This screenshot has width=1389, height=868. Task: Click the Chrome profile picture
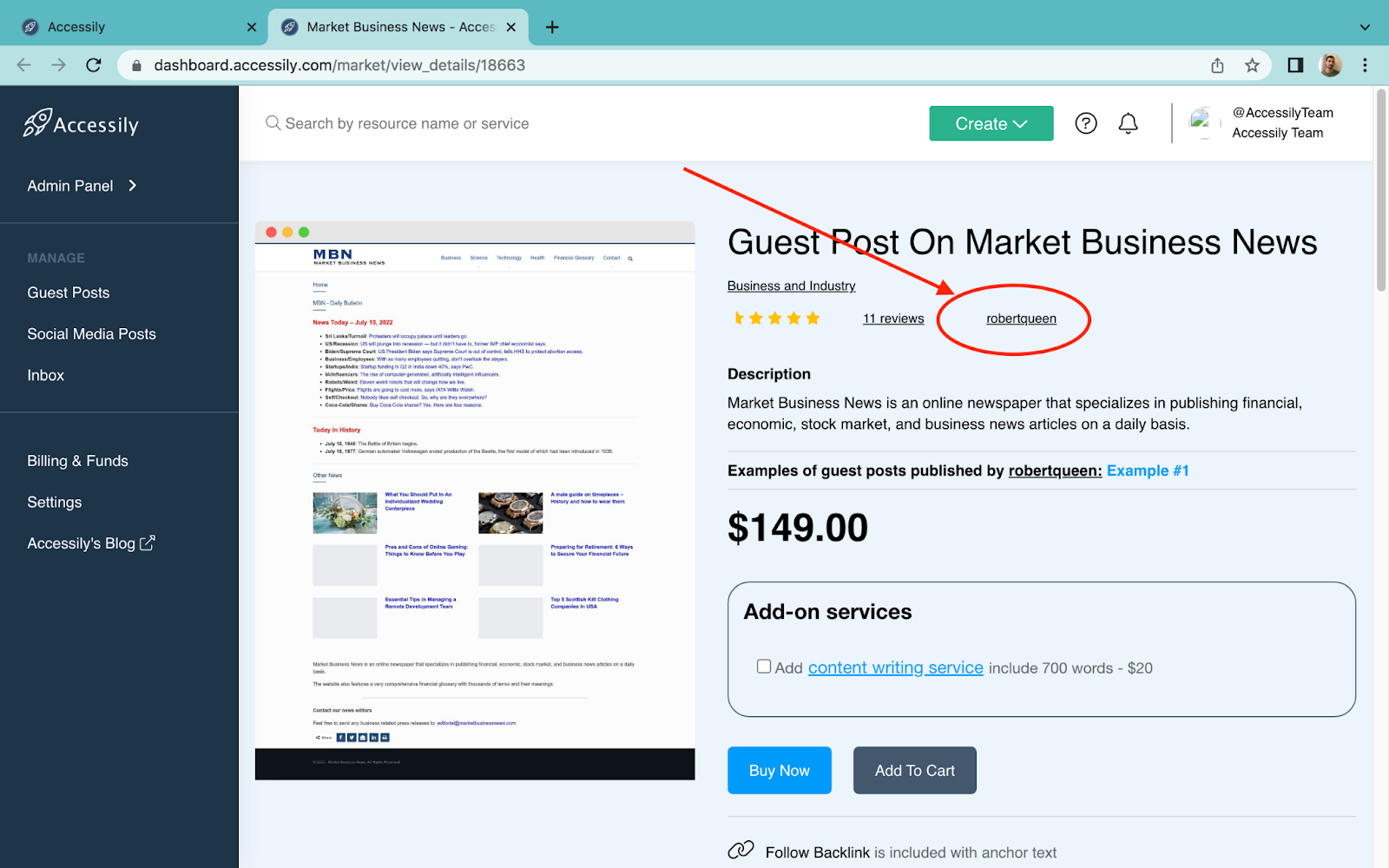point(1330,65)
